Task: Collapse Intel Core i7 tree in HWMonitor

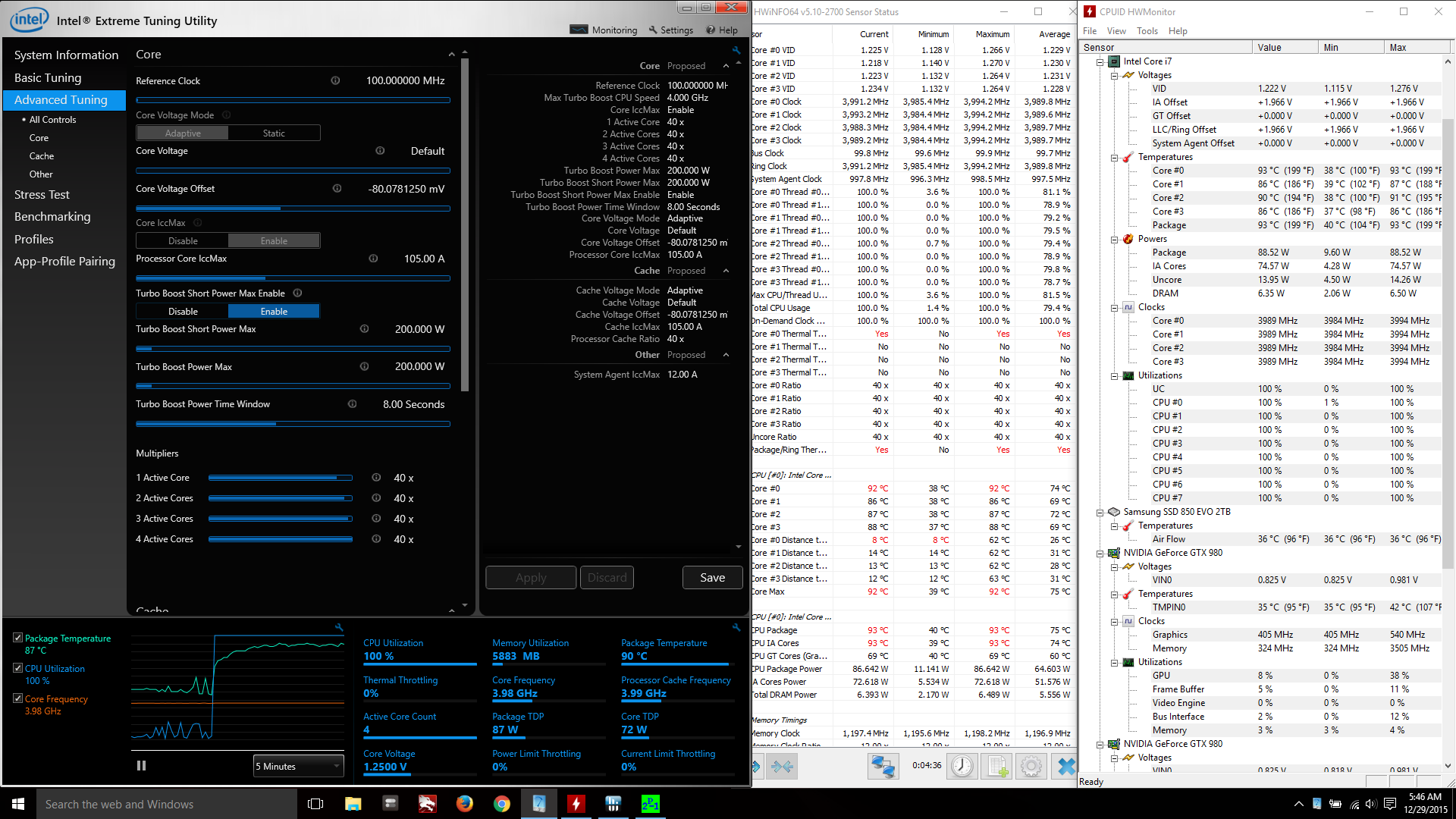Action: click(1100, 61)
